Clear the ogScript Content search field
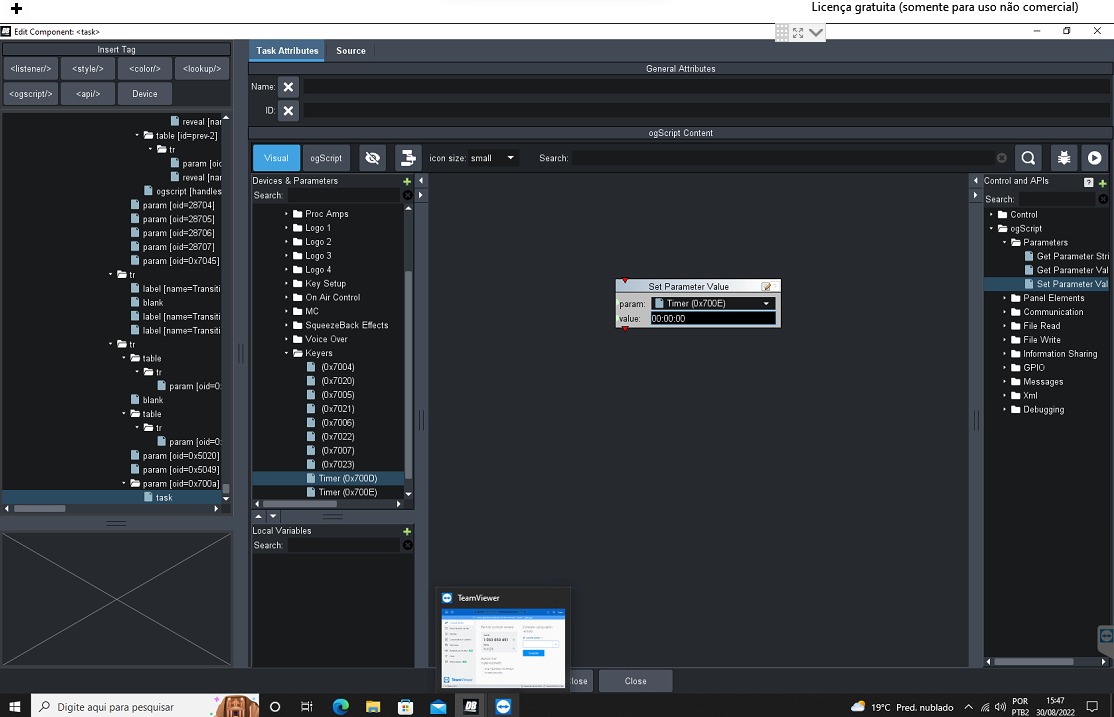Viewport: 1114px width, 717px height. 1001,158
